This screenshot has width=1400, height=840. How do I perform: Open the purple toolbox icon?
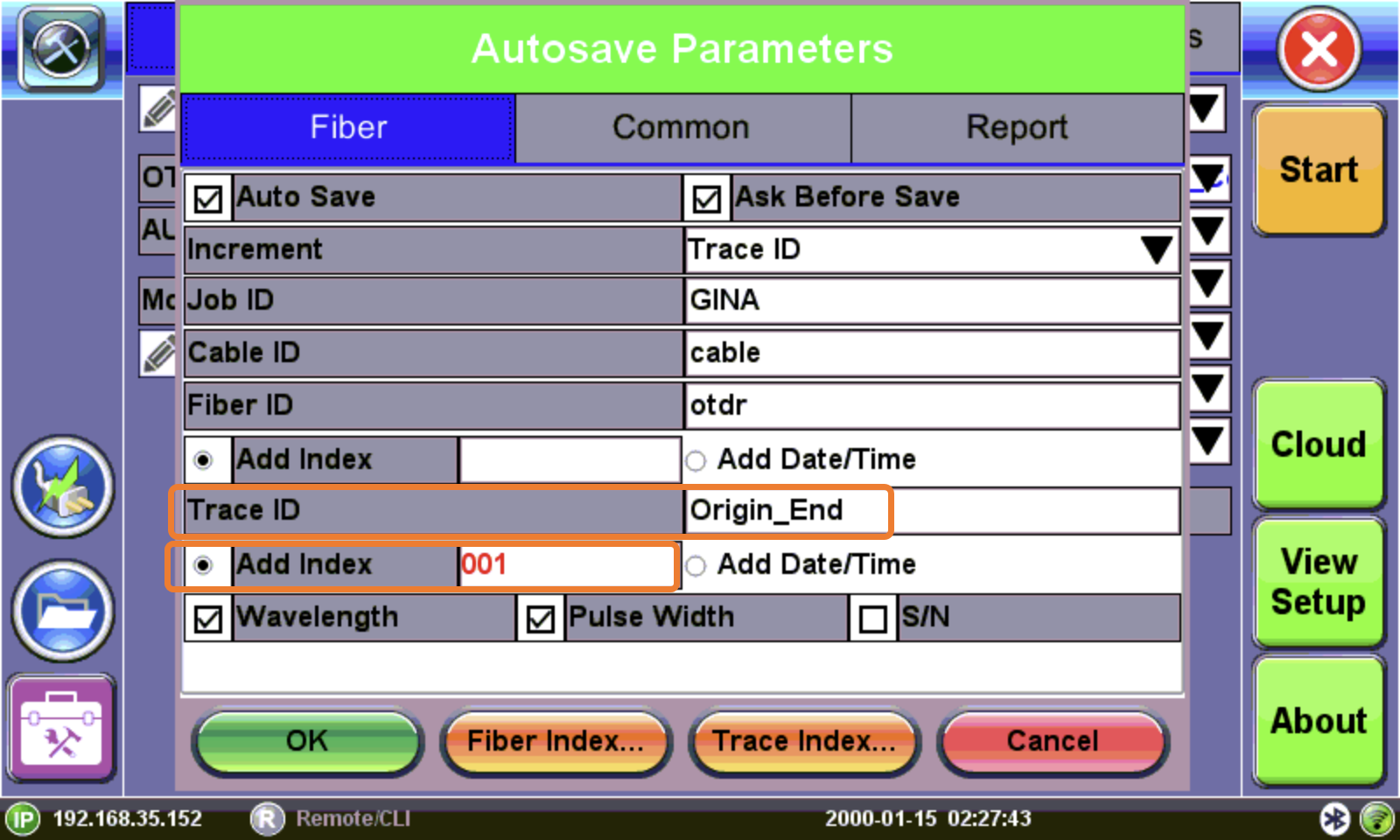[x=61, y=729]
